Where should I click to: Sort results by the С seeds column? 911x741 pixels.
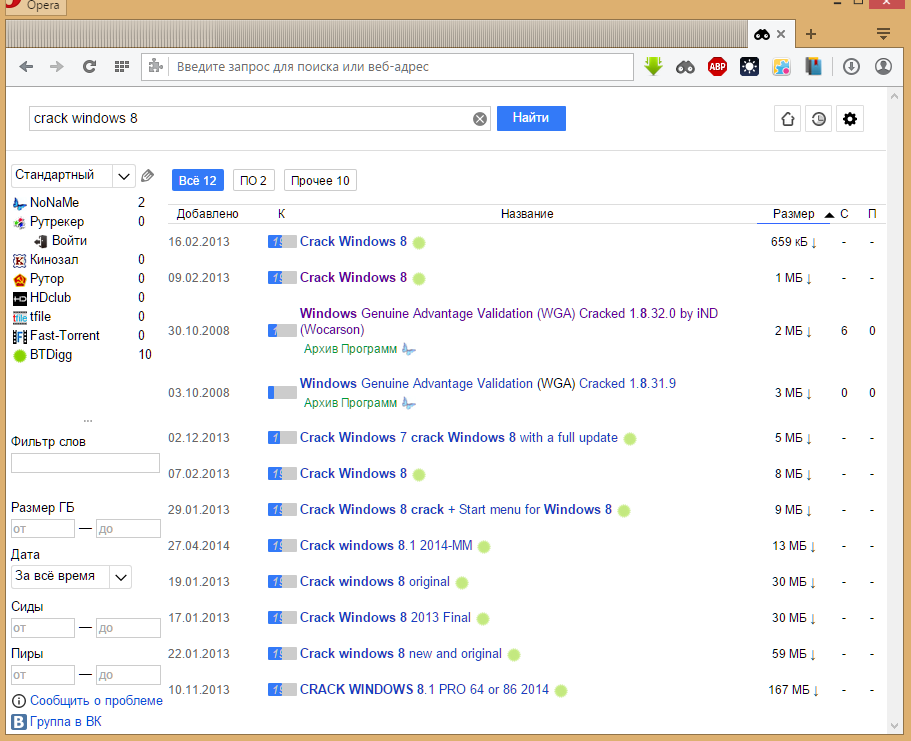click(844, 214)
